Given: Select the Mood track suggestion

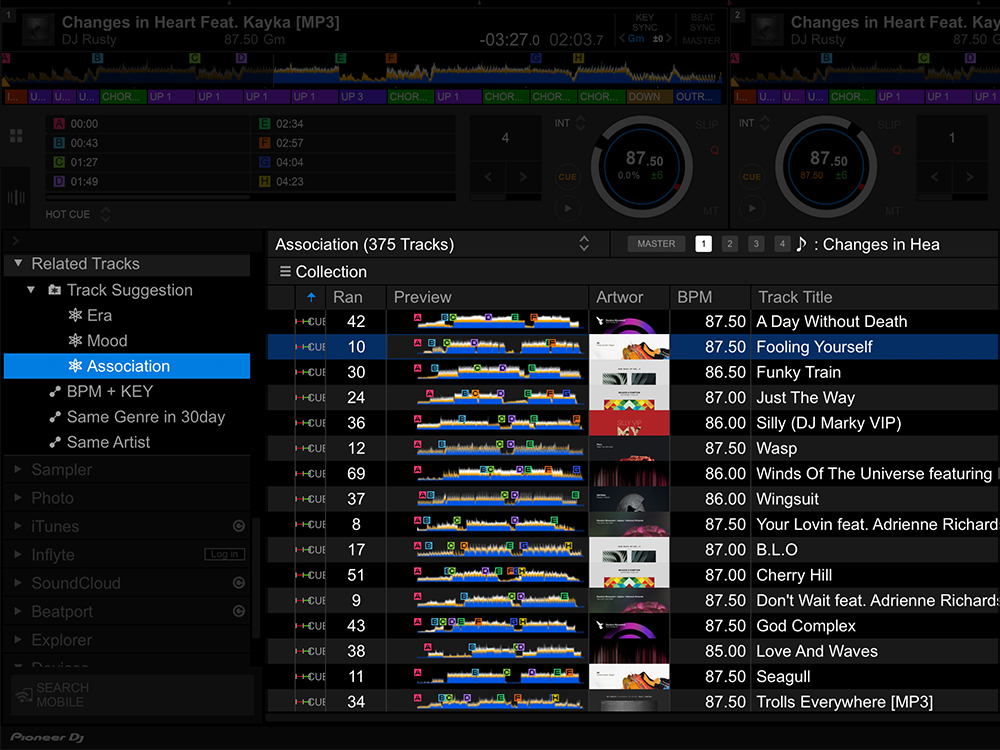Looking at the screenshot, I should pos(107,341).
